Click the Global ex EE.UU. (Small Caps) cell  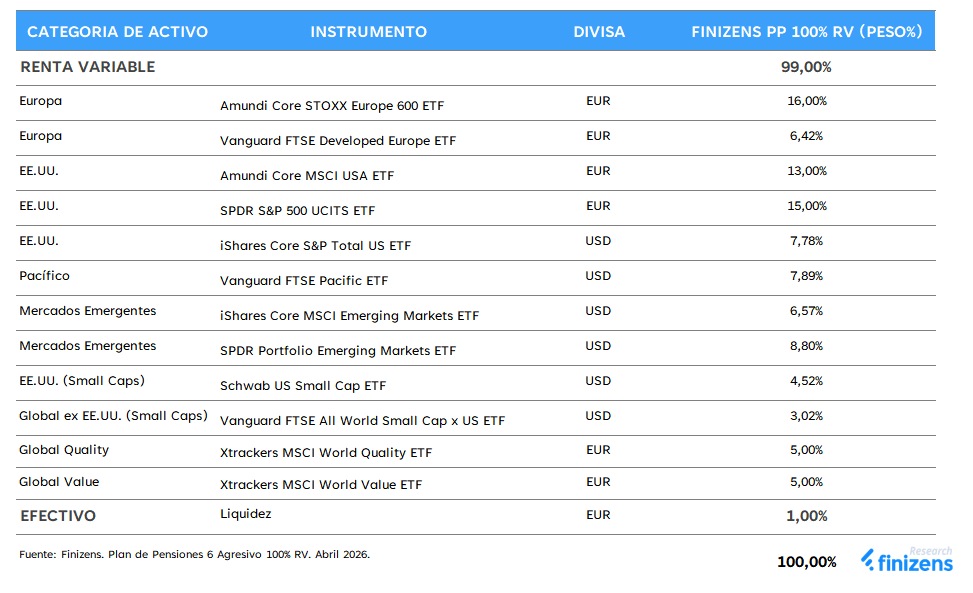coord(113,416)
